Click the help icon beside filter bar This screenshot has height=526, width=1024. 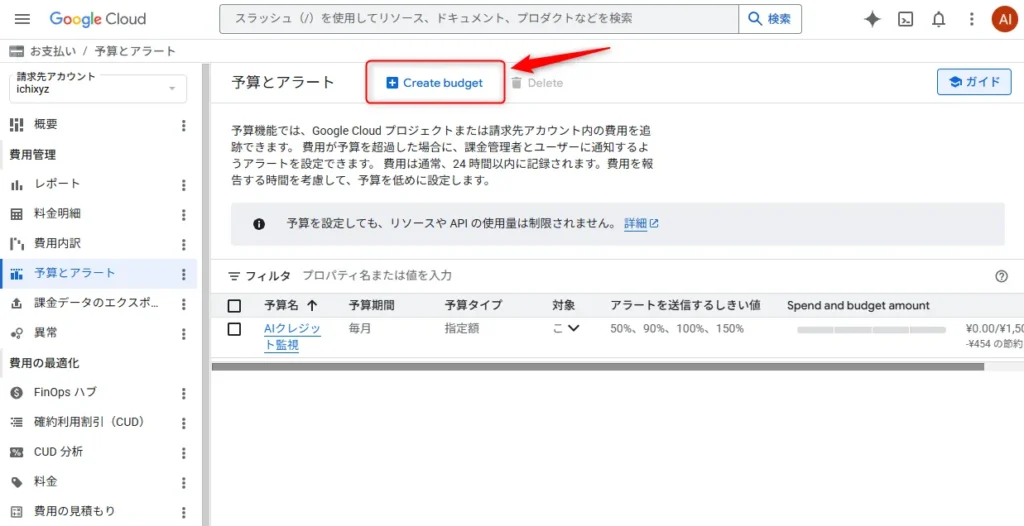(1001, 276)
